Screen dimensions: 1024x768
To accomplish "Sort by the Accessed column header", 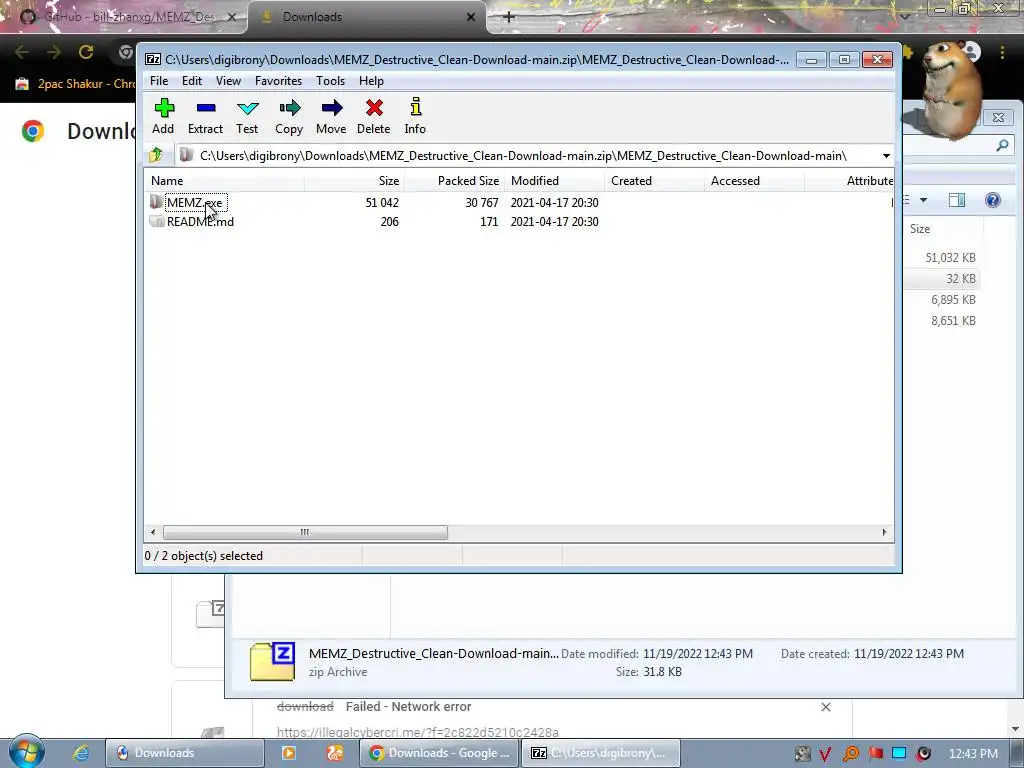I will (754, 181).
